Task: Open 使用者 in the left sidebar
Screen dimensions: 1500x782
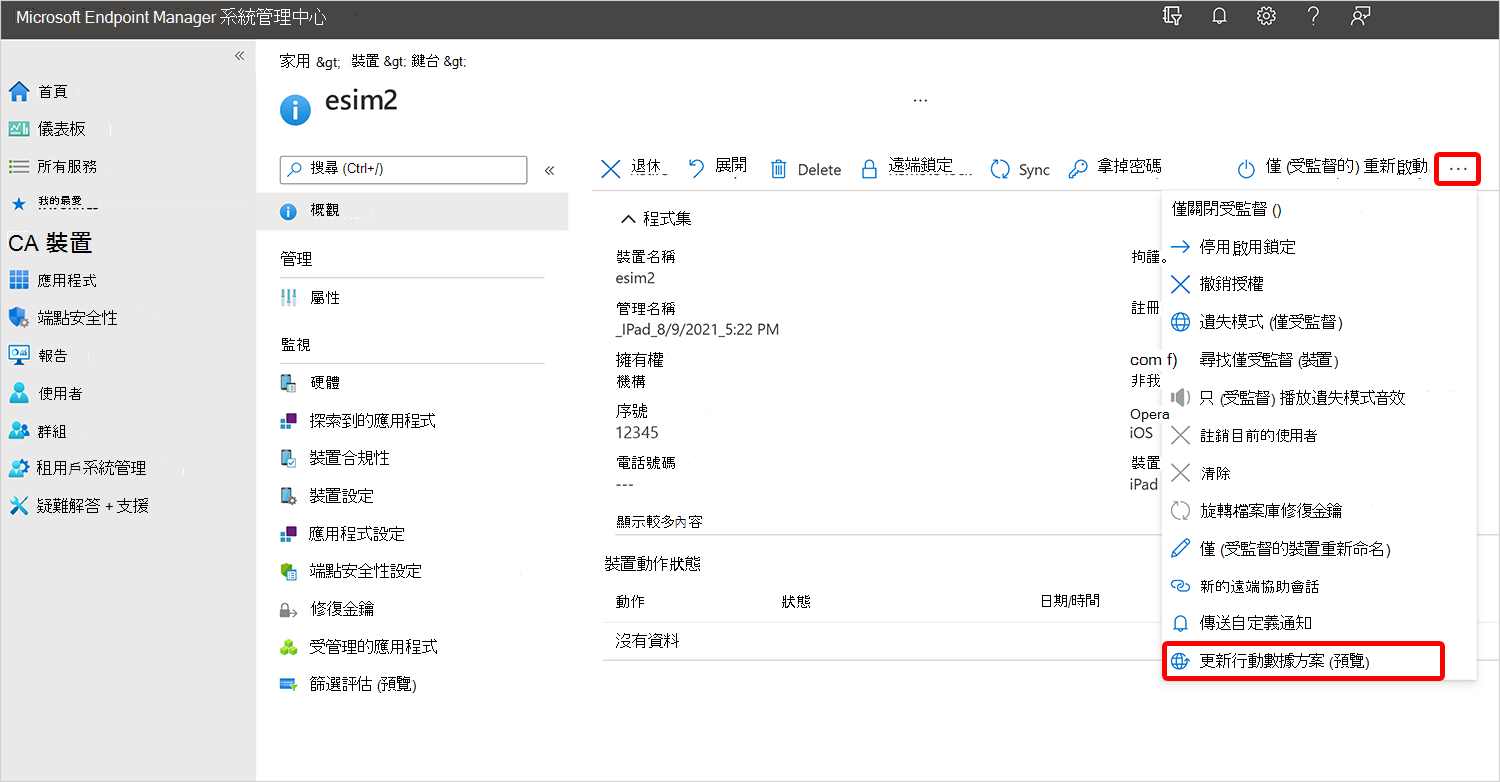Action: 46,394
